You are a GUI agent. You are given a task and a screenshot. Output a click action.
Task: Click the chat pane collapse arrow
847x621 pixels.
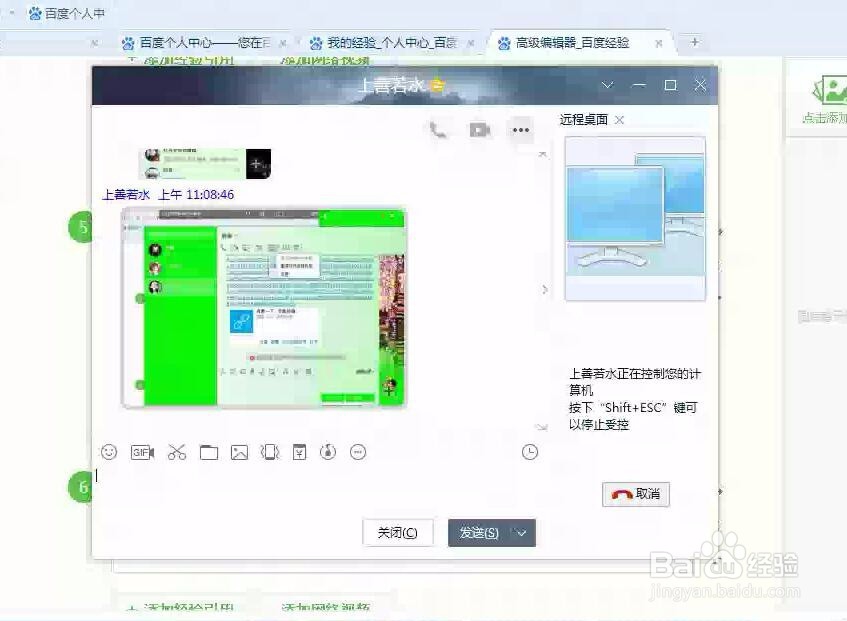pyautogui.click(x=544, y=289)
